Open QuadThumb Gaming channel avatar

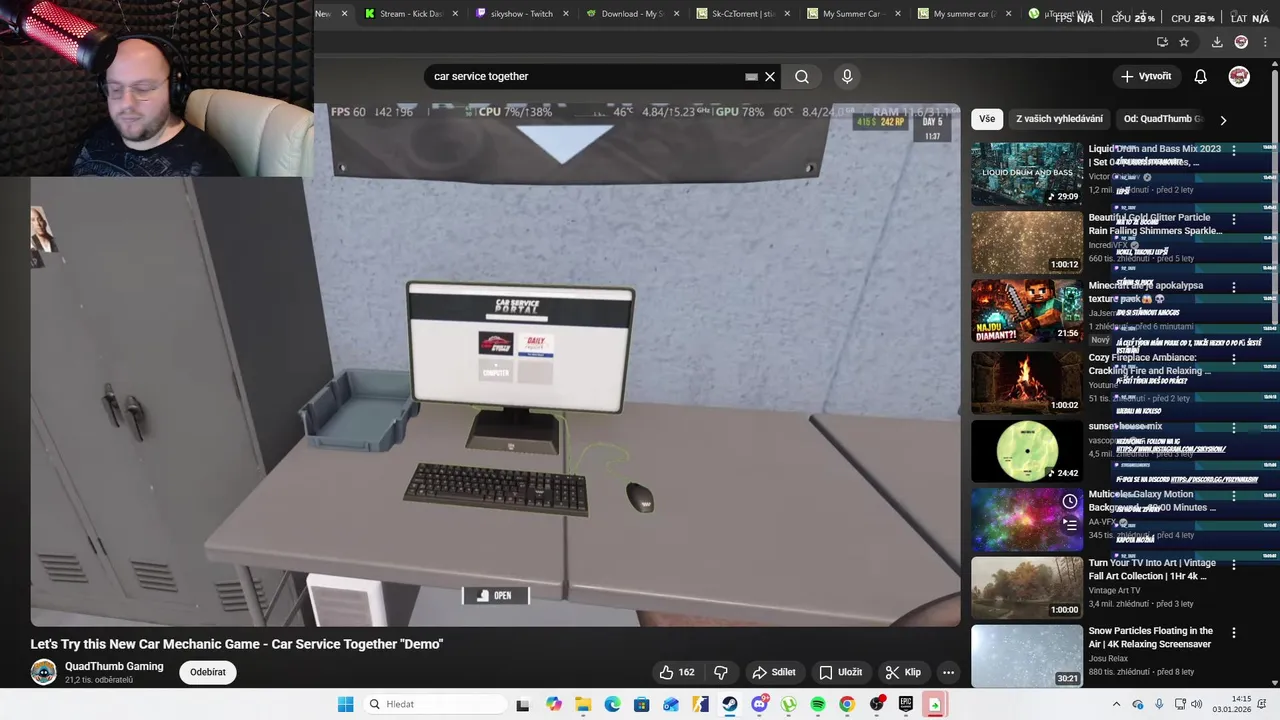click(43, 672)
